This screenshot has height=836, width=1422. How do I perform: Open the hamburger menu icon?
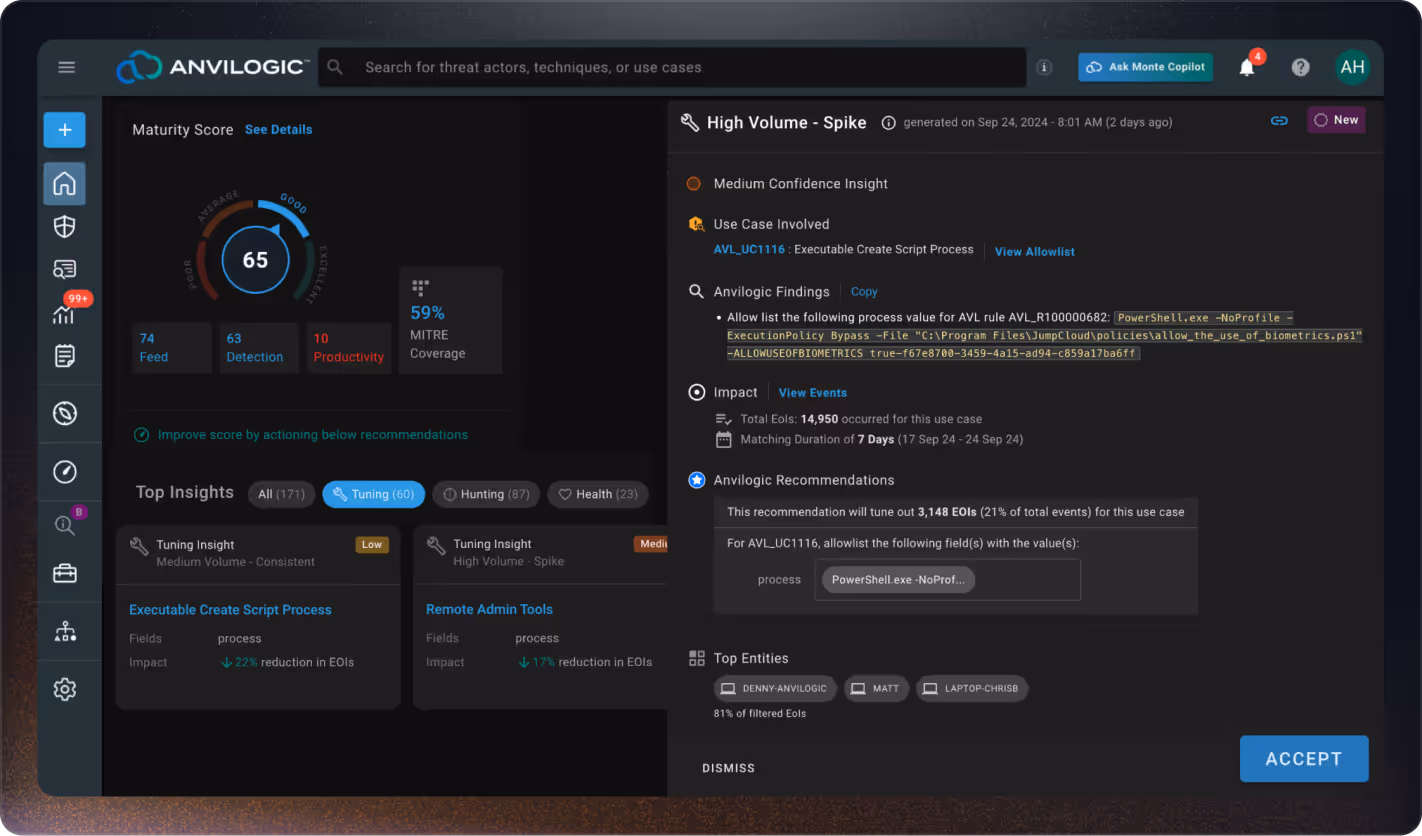67,67
